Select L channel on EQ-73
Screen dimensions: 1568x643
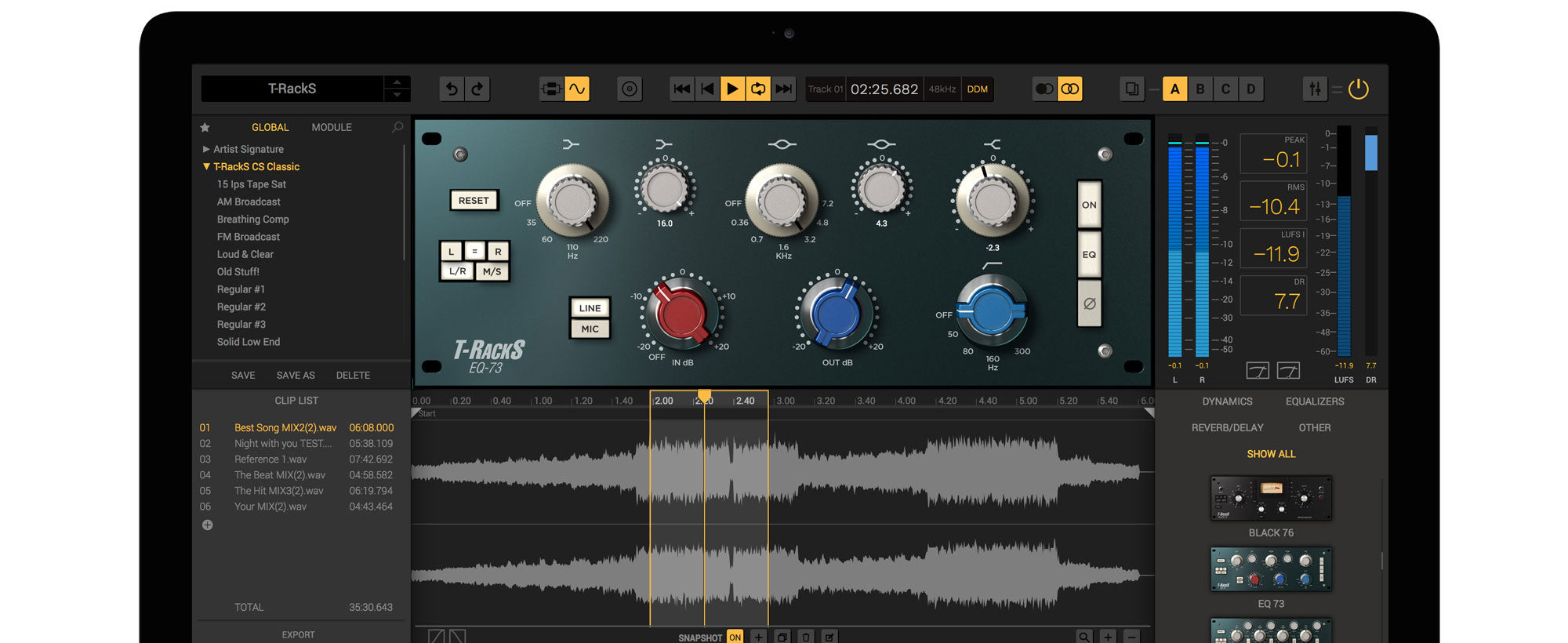pos(451,252)
